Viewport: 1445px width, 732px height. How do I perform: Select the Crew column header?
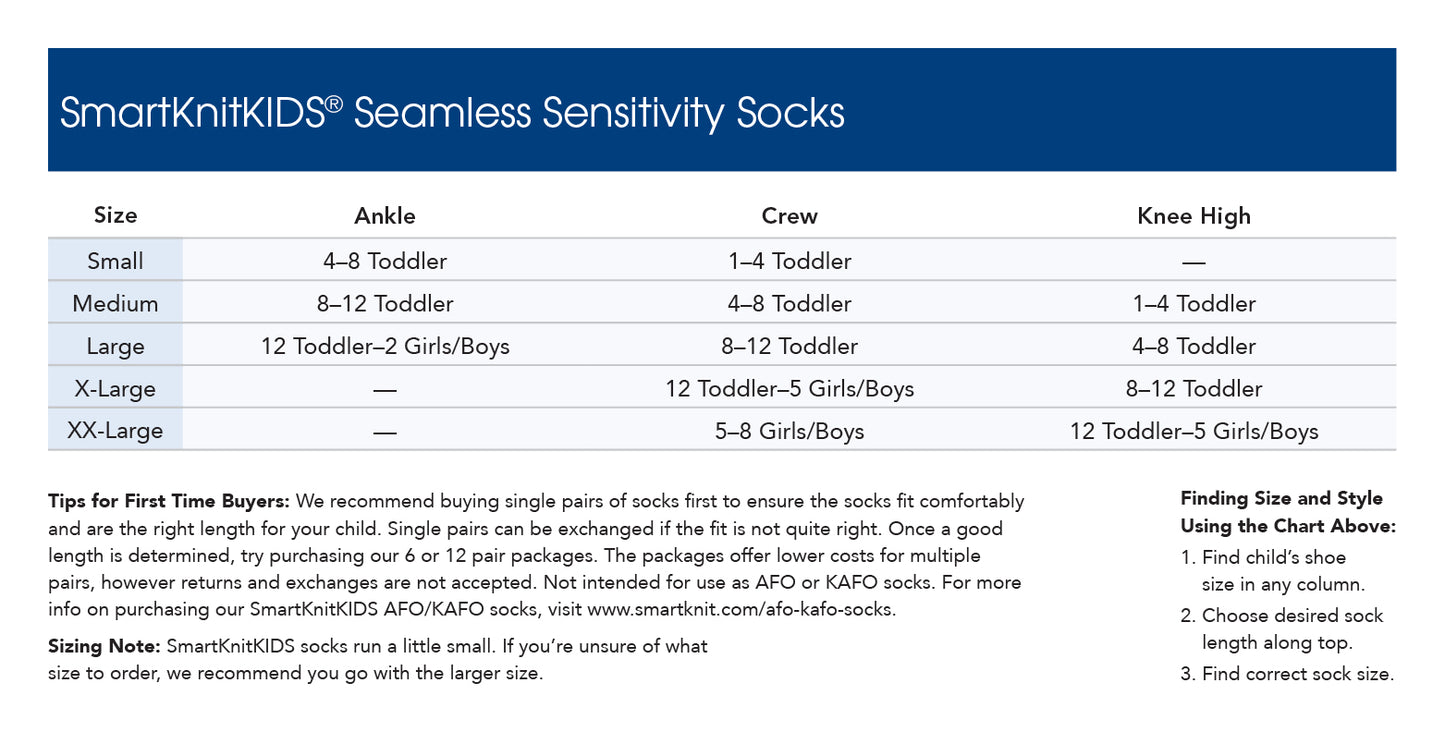789,216
